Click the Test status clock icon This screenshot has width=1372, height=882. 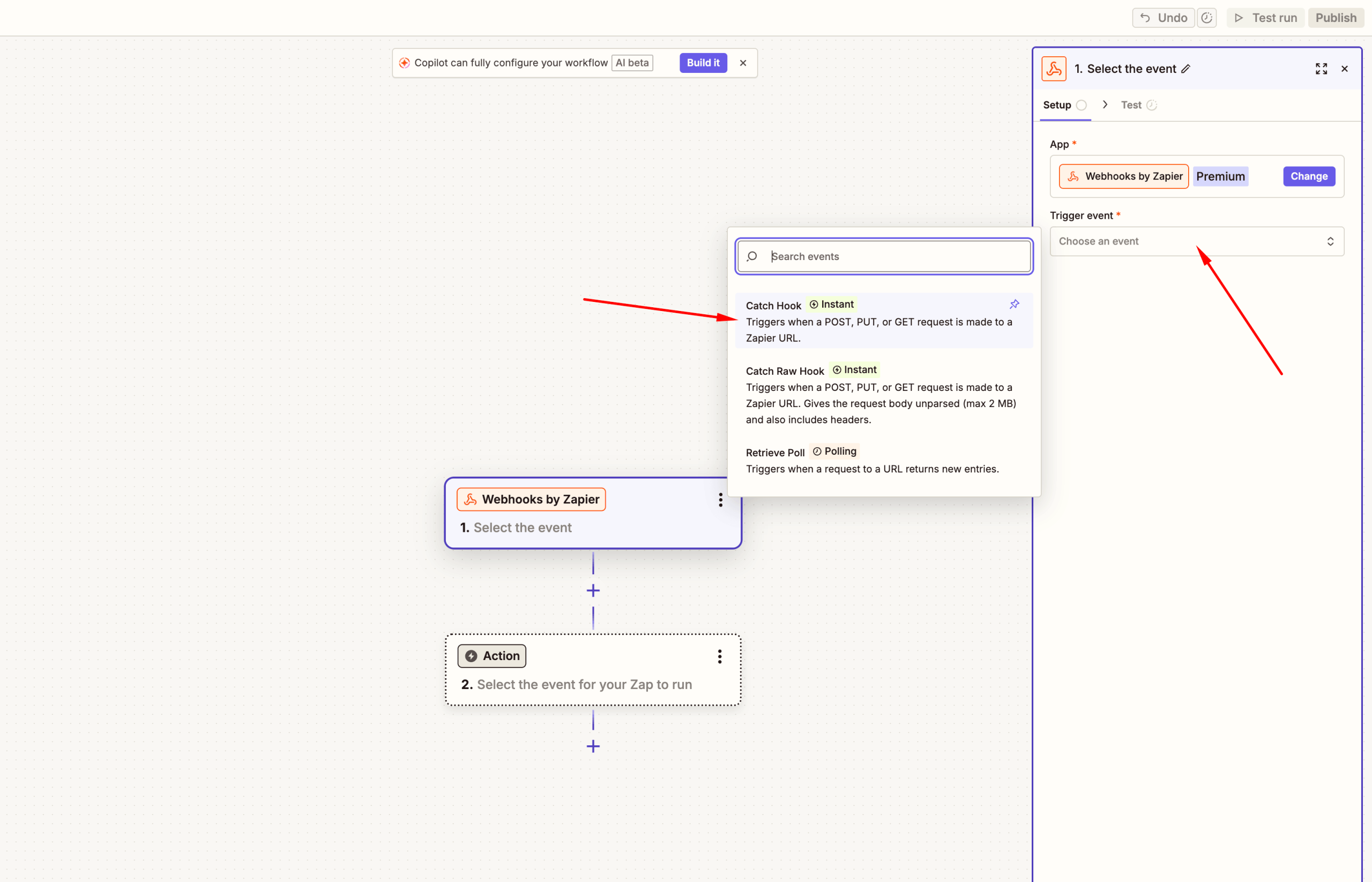tap(1152, 105)
